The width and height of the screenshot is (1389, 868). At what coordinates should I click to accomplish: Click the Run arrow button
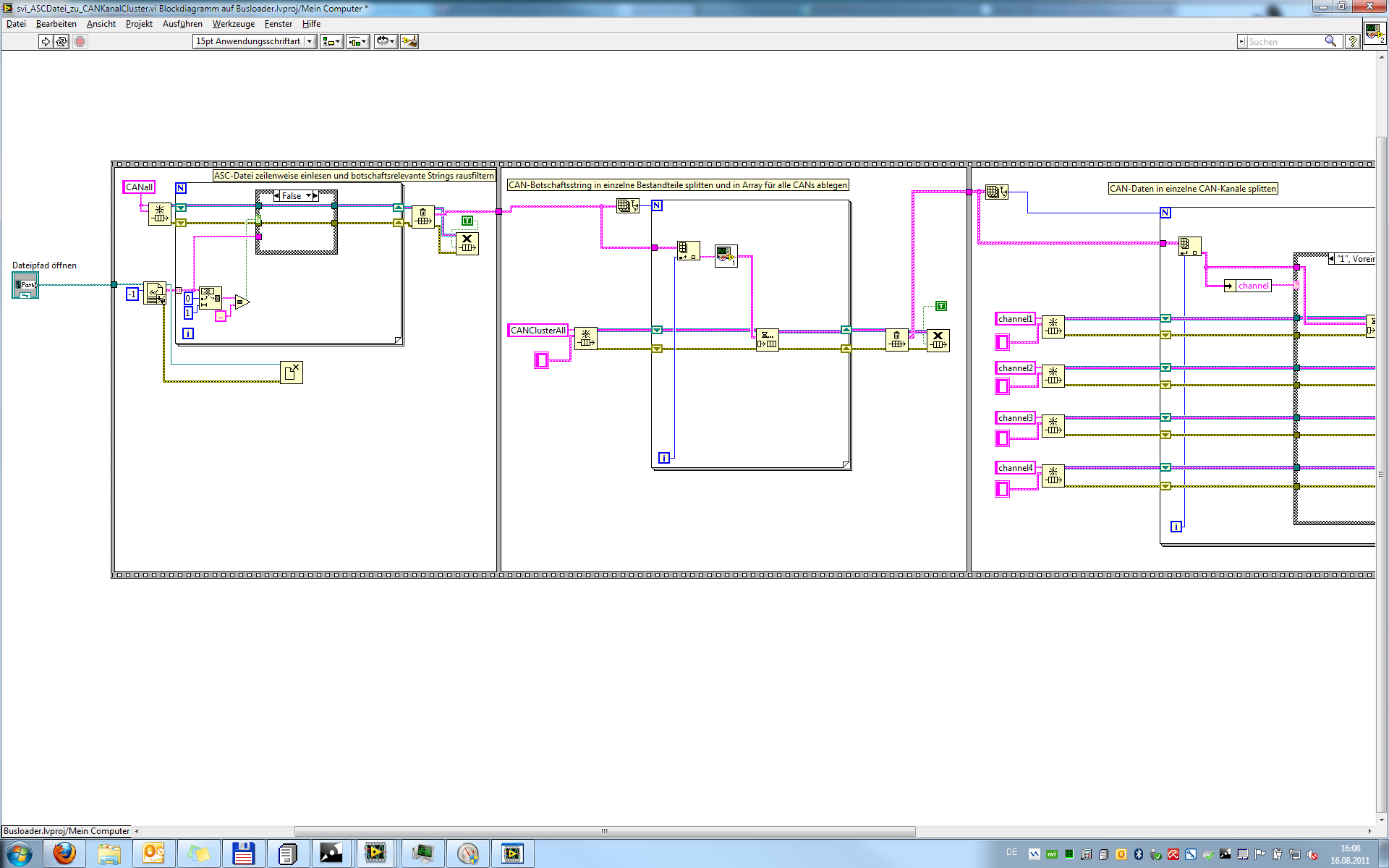[46, 42]
